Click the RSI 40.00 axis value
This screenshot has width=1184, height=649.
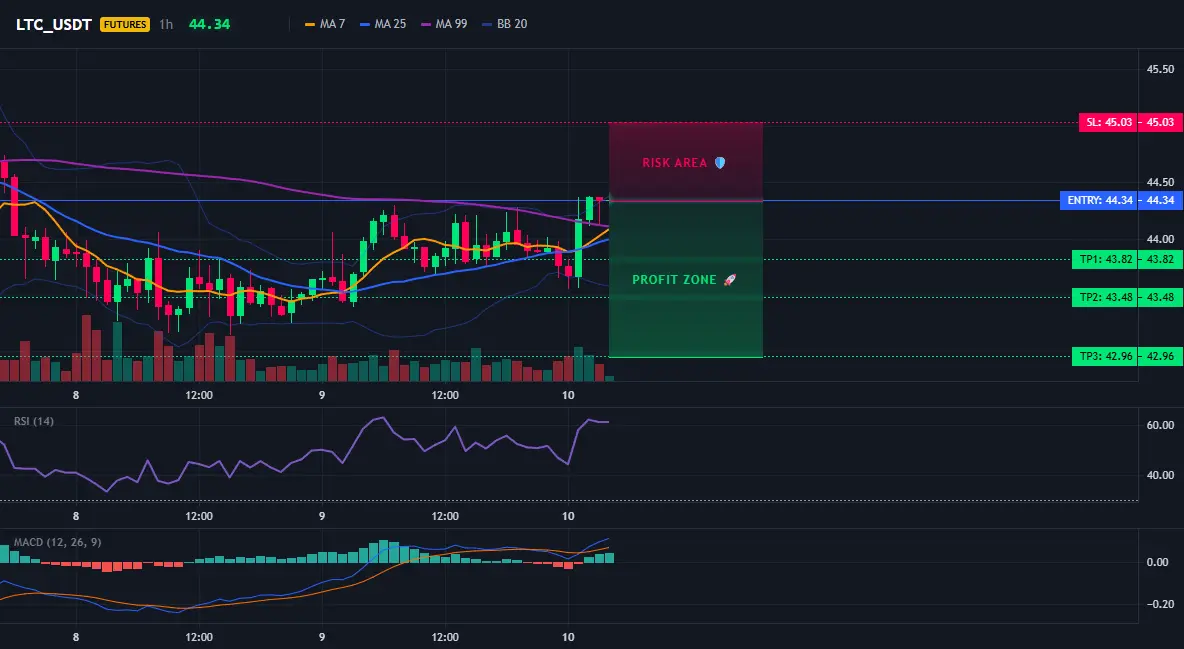pos(1160,475)
